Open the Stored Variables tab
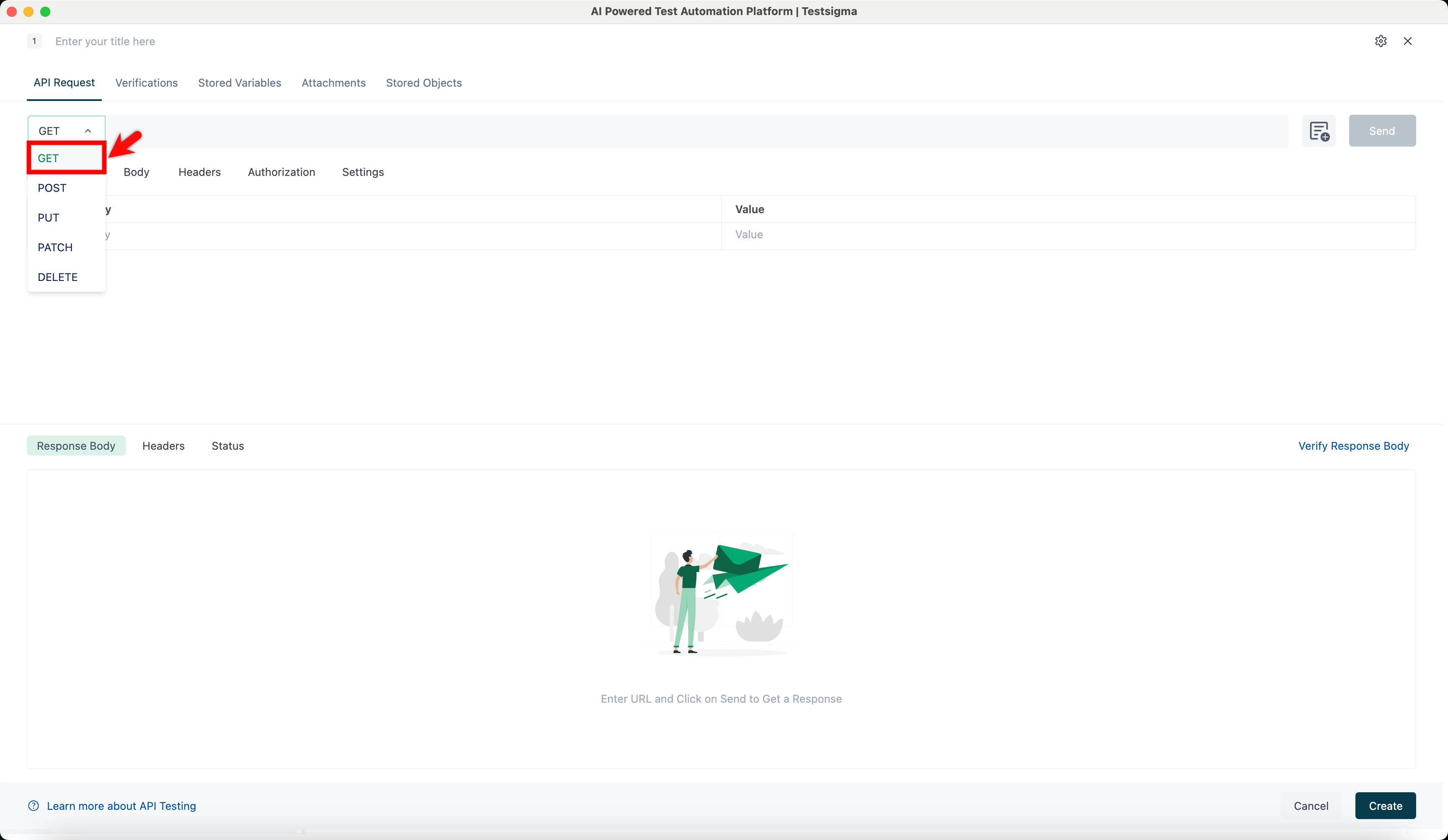The height and width of the screenshot is (840, 1448). (x=240, y=82)
